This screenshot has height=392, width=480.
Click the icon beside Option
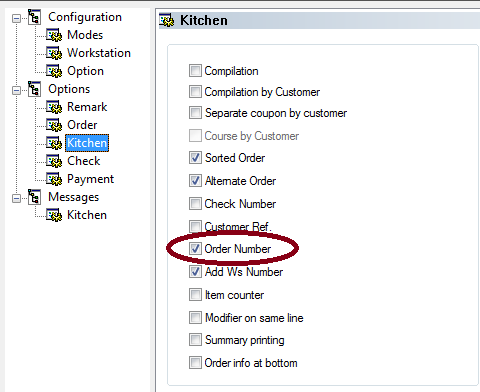[54, 71]
